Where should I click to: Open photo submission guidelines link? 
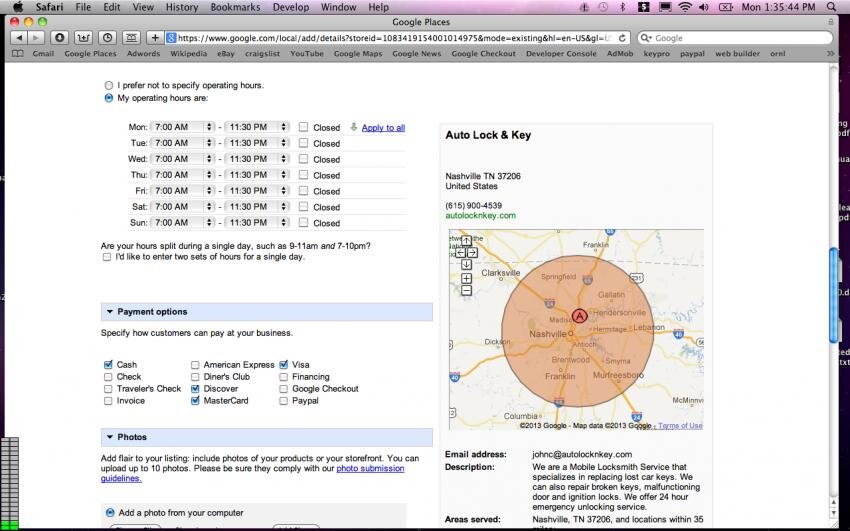coord(370,468)
